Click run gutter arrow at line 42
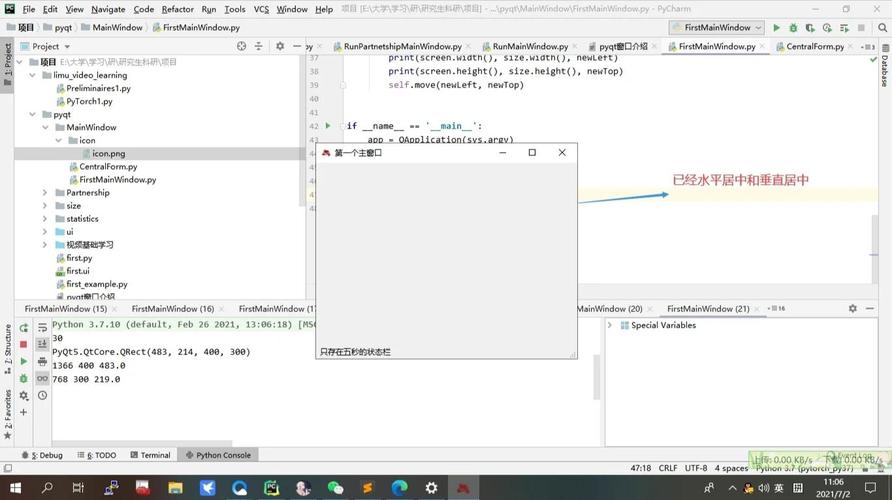Viewport: 892px width, 500px height. [328, 126]
